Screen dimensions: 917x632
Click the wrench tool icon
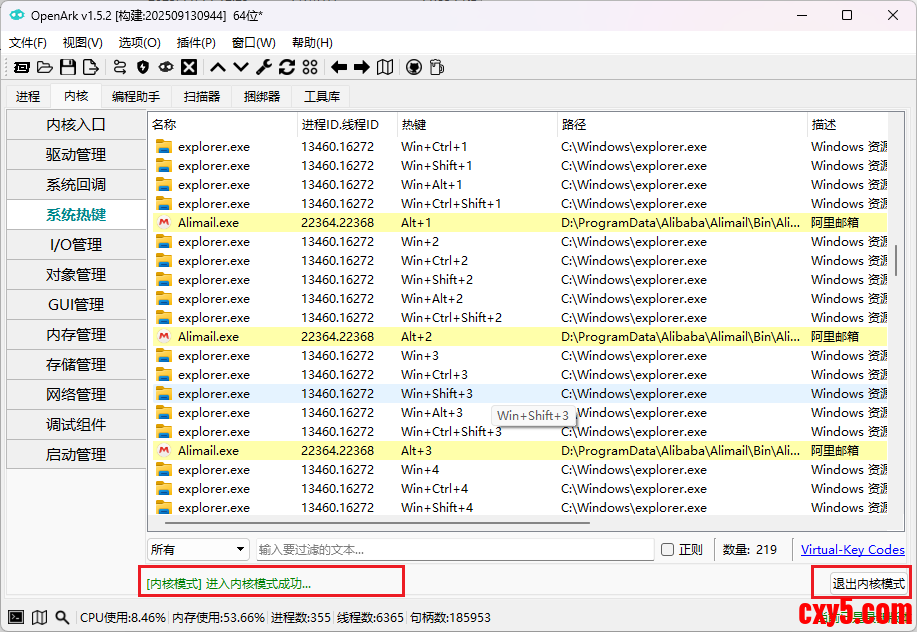[x=264, y=67]
